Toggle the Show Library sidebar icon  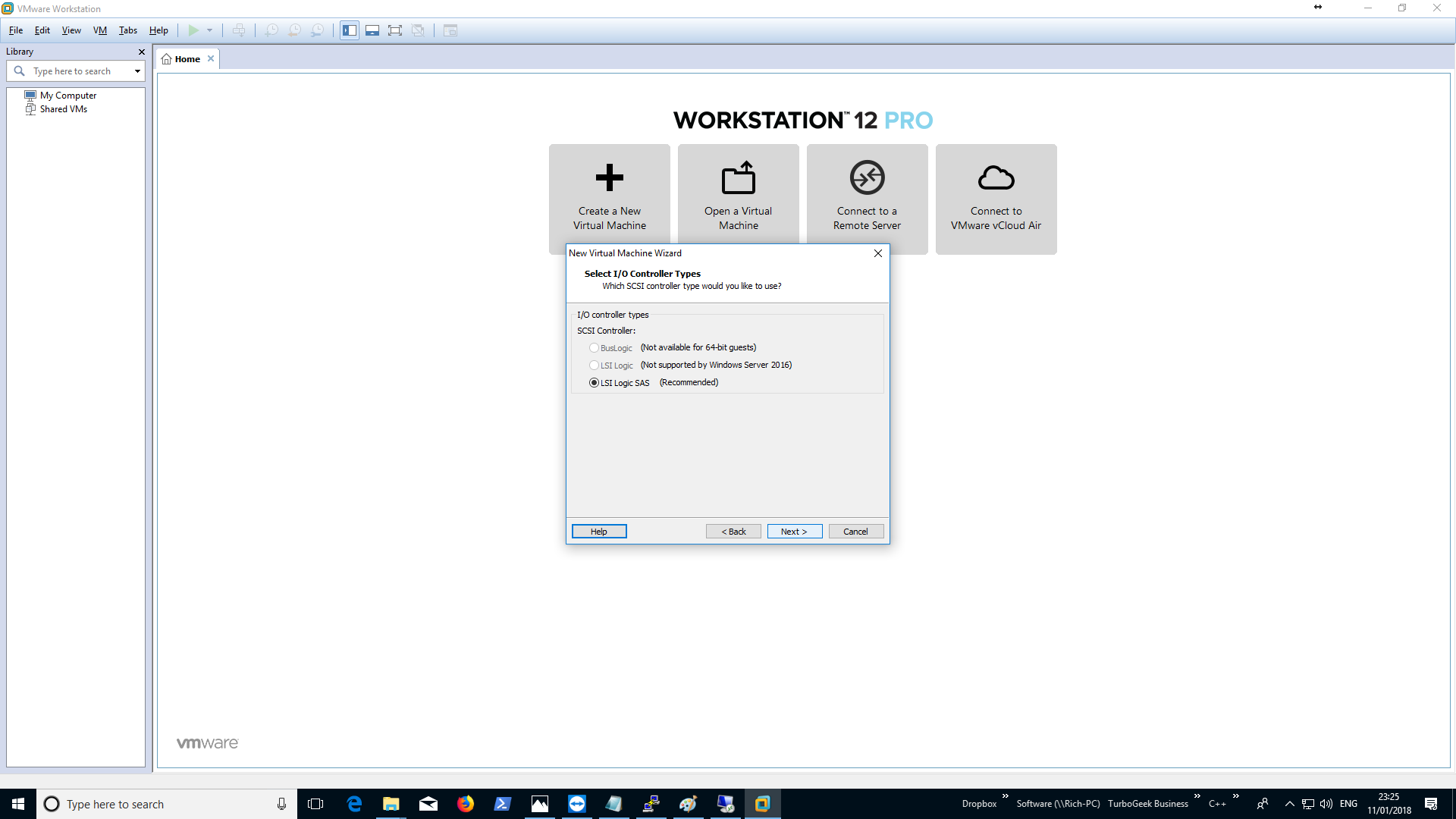[x=350, y=30]
